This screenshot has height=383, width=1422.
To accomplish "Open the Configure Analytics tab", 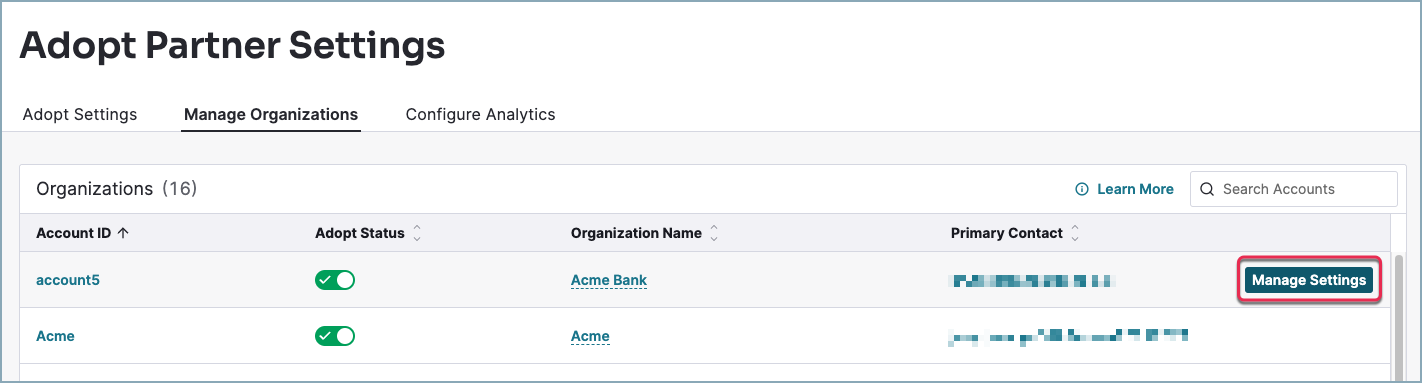I will point(480,114).
